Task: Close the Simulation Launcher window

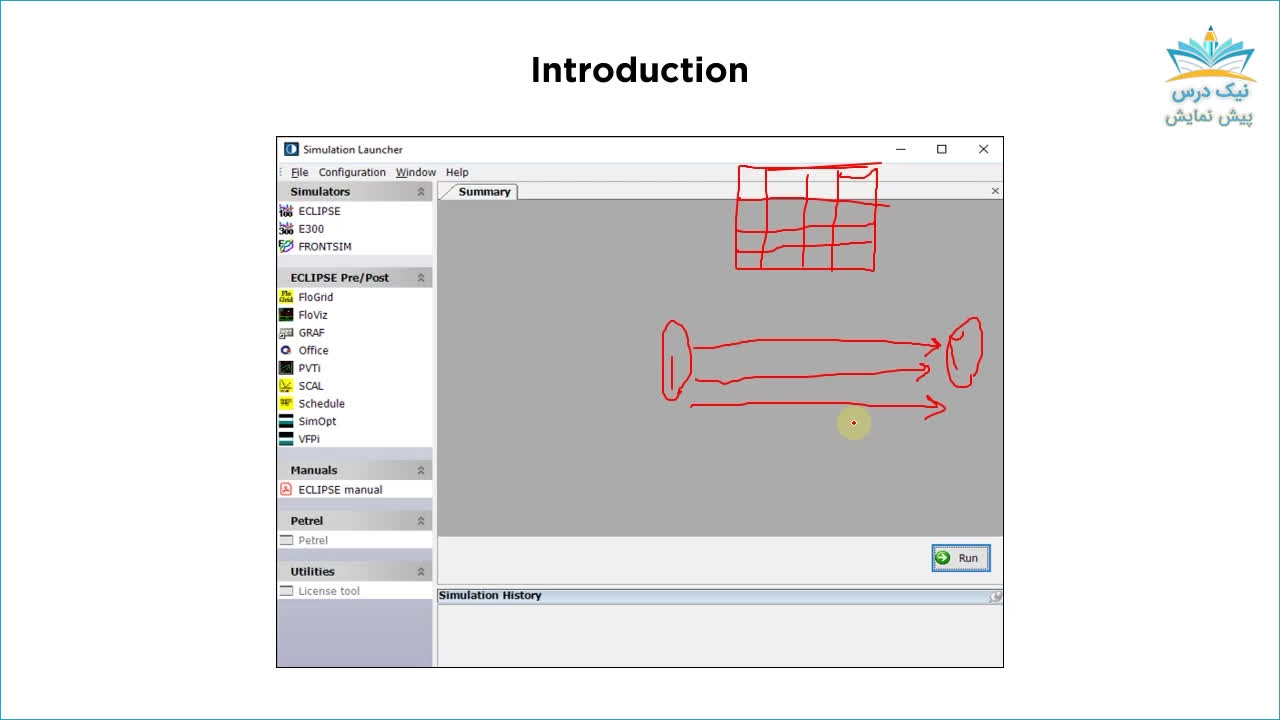Action: [x=983, y=149]
